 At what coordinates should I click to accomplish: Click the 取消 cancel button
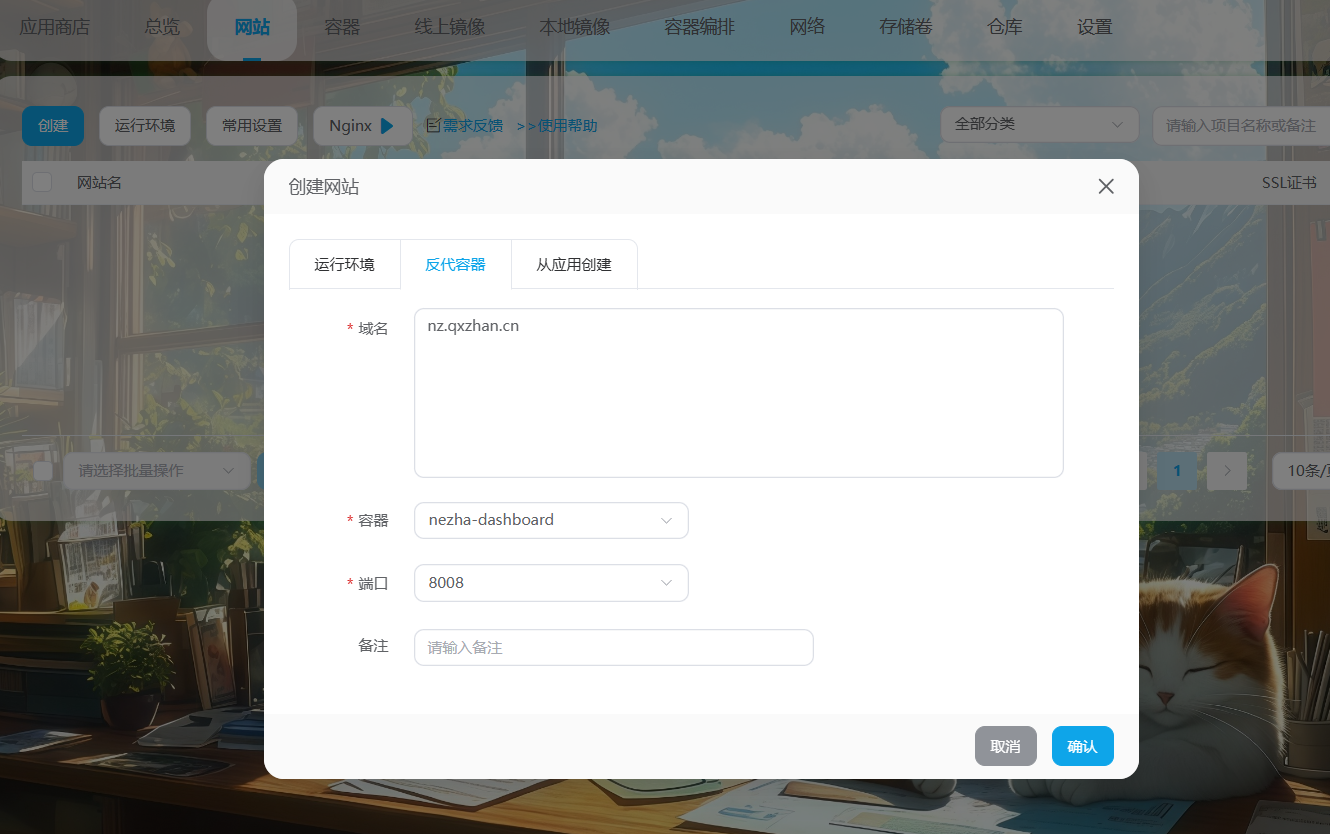(x=1005, y=746)
